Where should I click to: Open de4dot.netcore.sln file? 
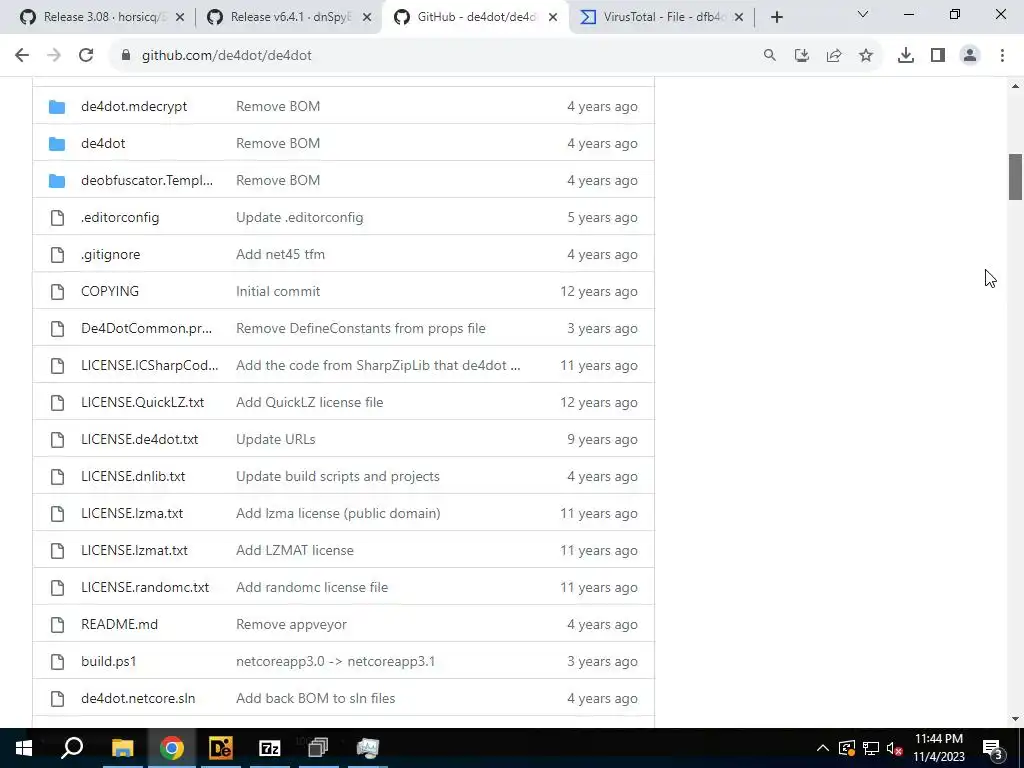138,699
